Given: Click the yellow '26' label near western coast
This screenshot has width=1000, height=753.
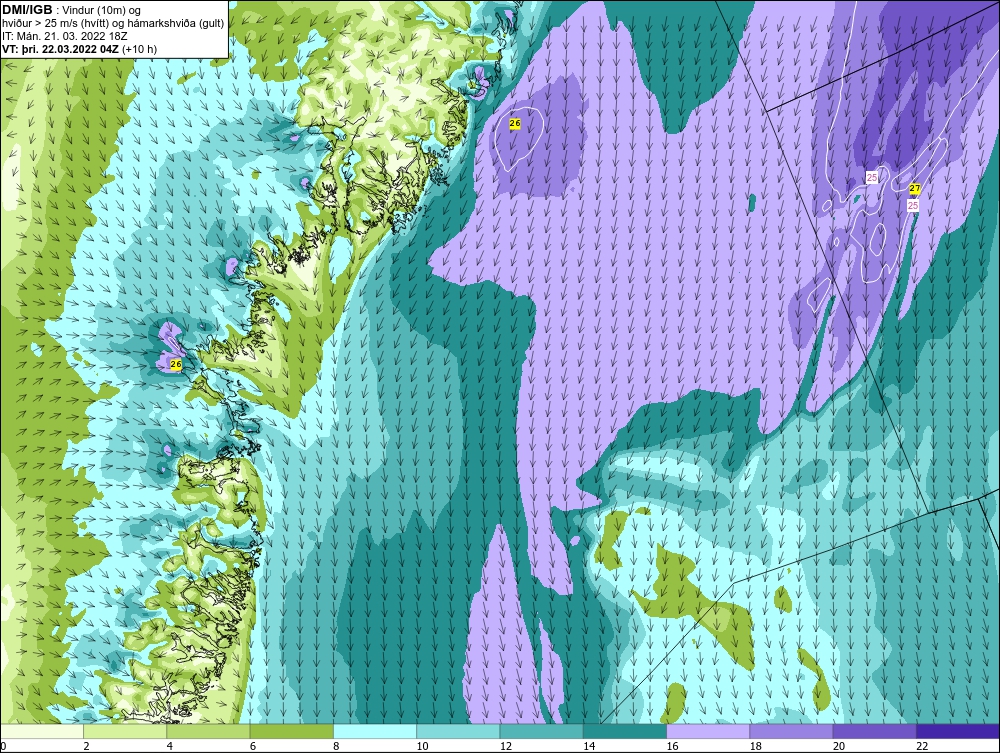Looking at the screenshot, I should coord(176,364).
